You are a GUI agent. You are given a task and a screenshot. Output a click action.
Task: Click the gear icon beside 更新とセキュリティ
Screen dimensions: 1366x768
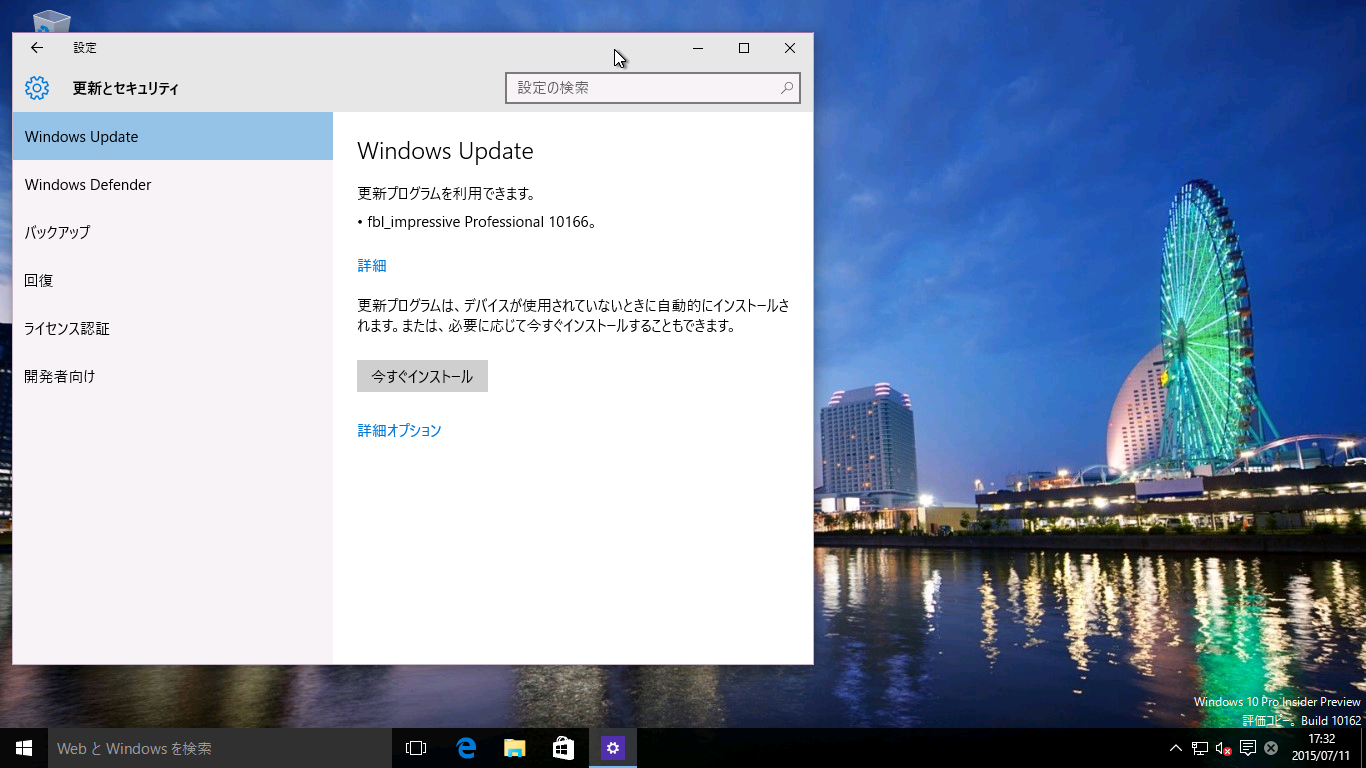pyautogui.click(x=37, y=88)
